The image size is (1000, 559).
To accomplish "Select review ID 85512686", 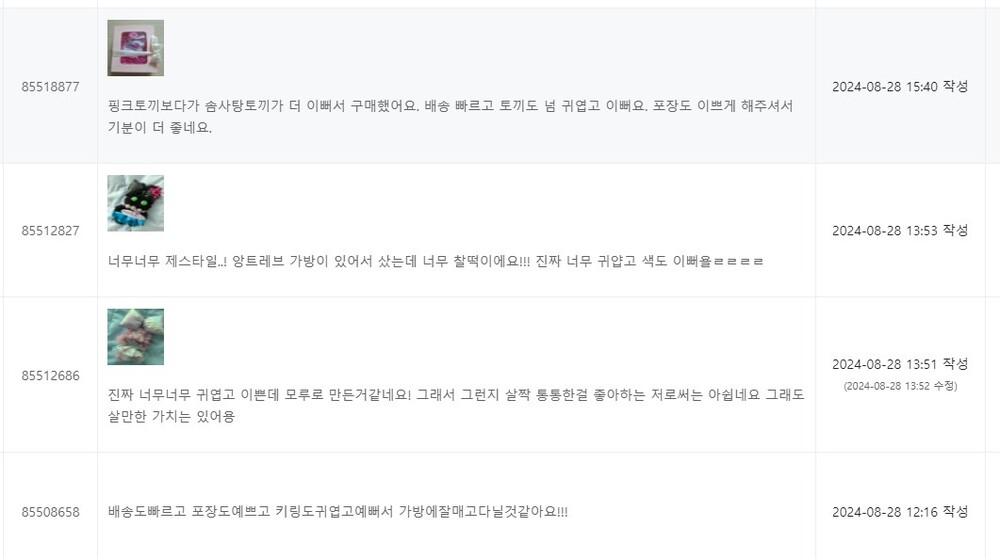I will [x=49, y=376].
